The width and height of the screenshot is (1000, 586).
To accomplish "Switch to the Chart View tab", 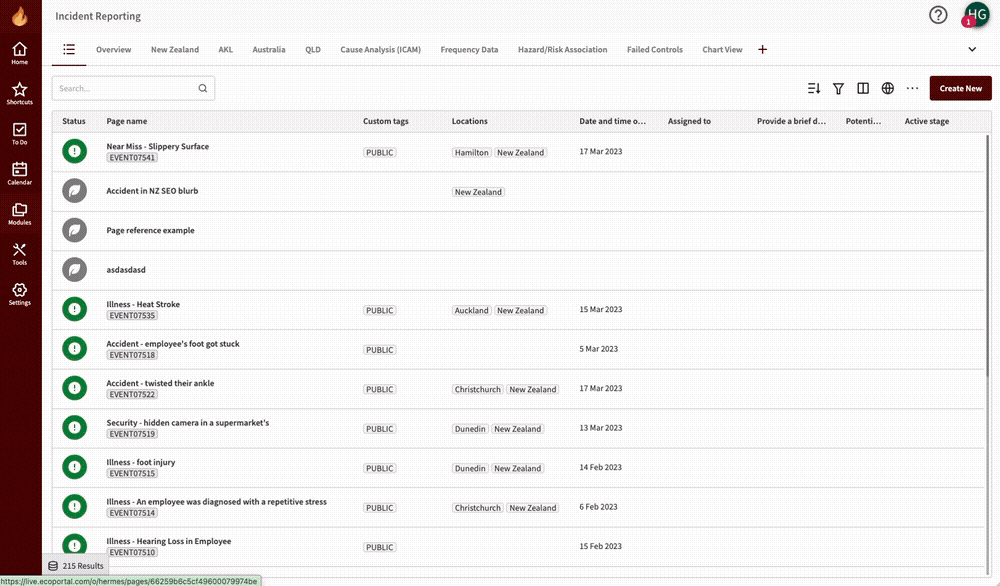I will coord(722,49).
